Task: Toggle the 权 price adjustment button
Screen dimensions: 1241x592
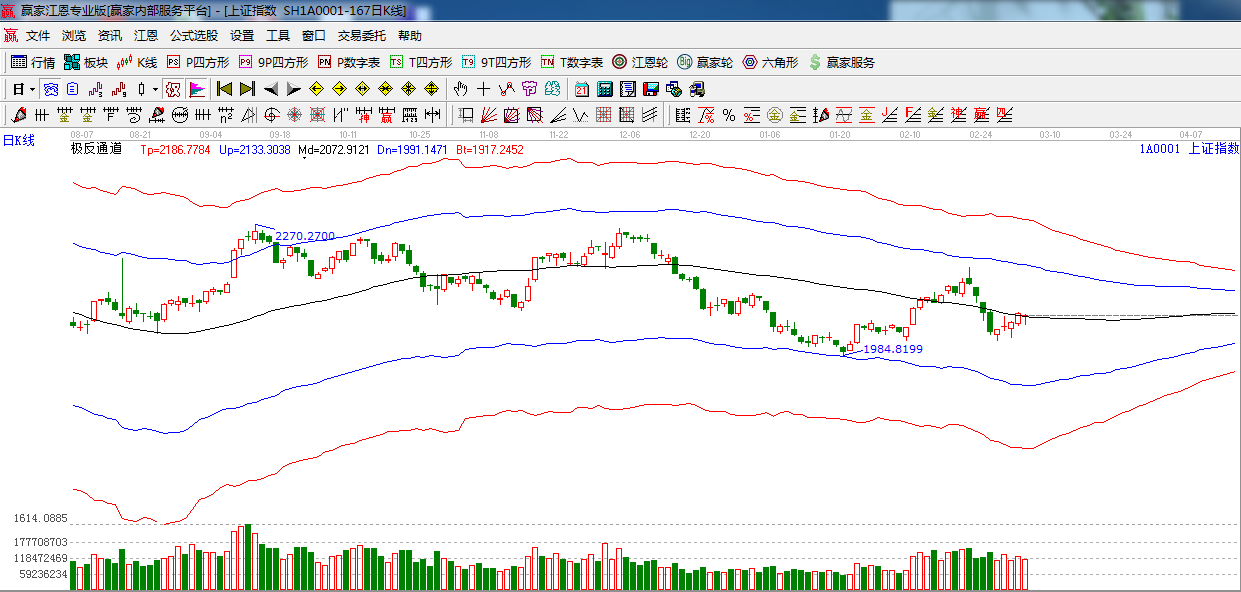Action: [x=173, y=89]
